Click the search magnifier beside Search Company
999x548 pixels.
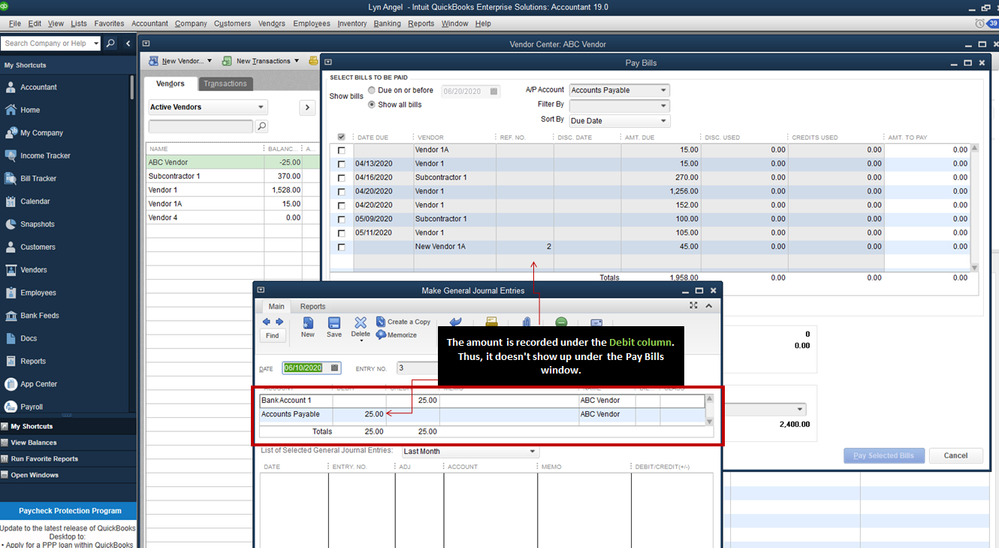(110, 43)
